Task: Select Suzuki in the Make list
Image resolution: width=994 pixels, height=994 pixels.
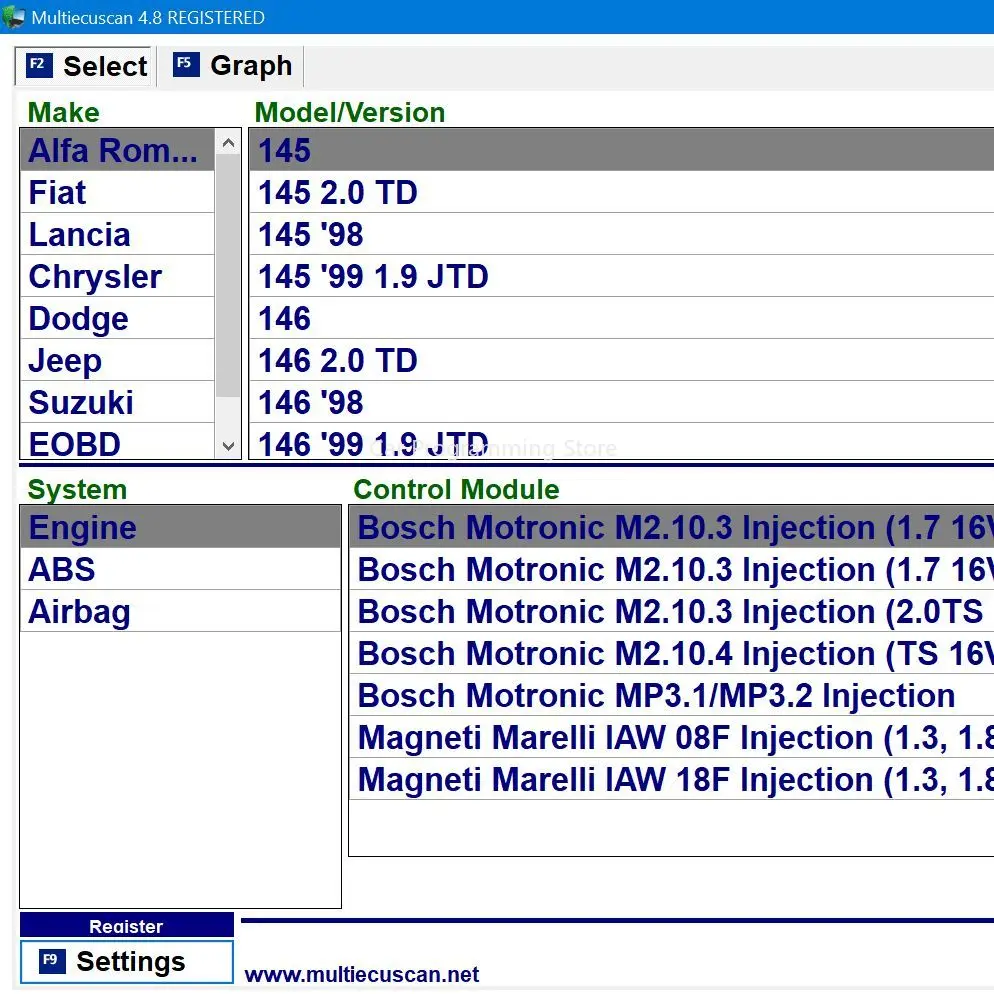Action: tap(117, 402)
